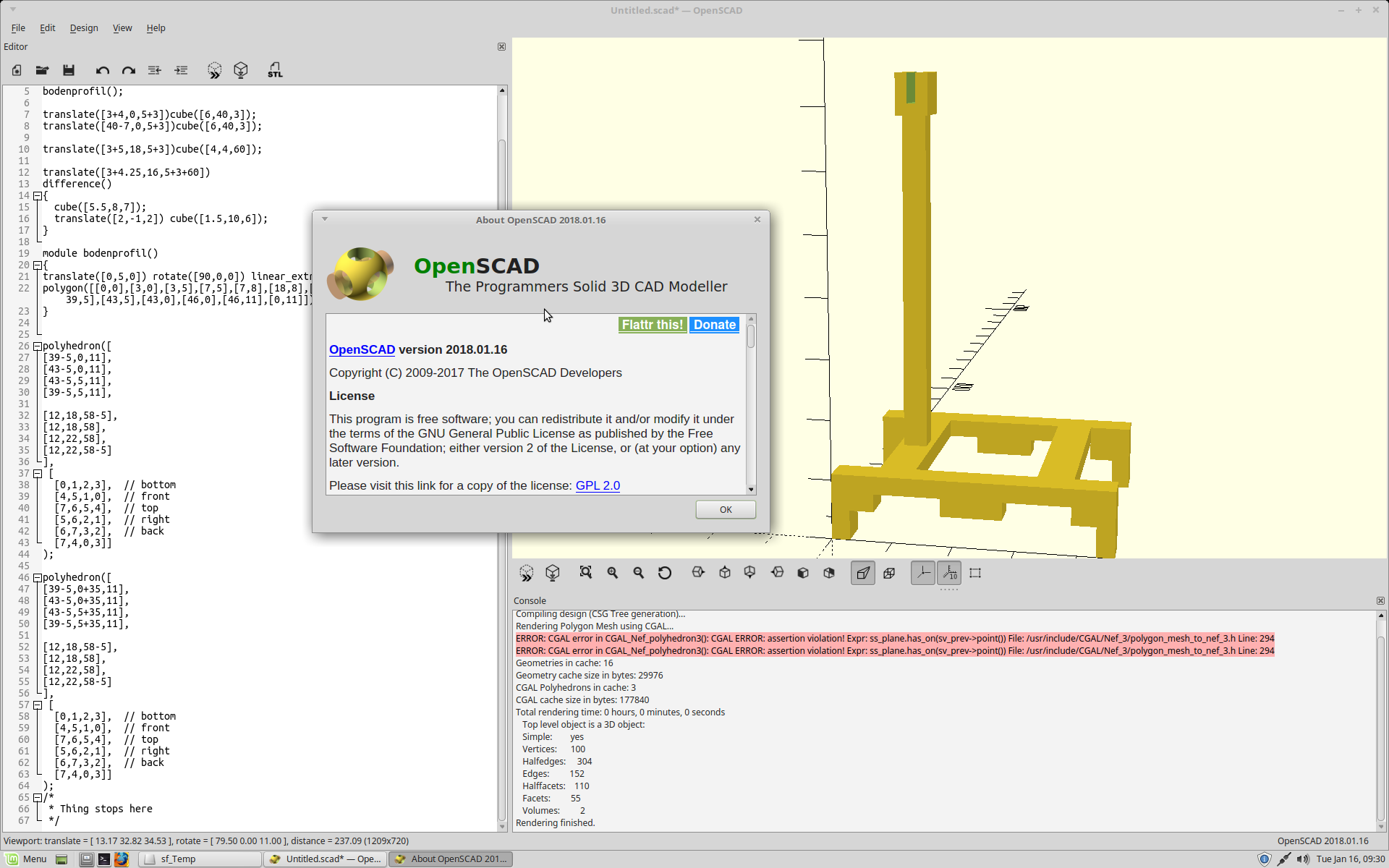Click the Save file icon
This screenshot has width=1389, height=868.
point(69,70)
